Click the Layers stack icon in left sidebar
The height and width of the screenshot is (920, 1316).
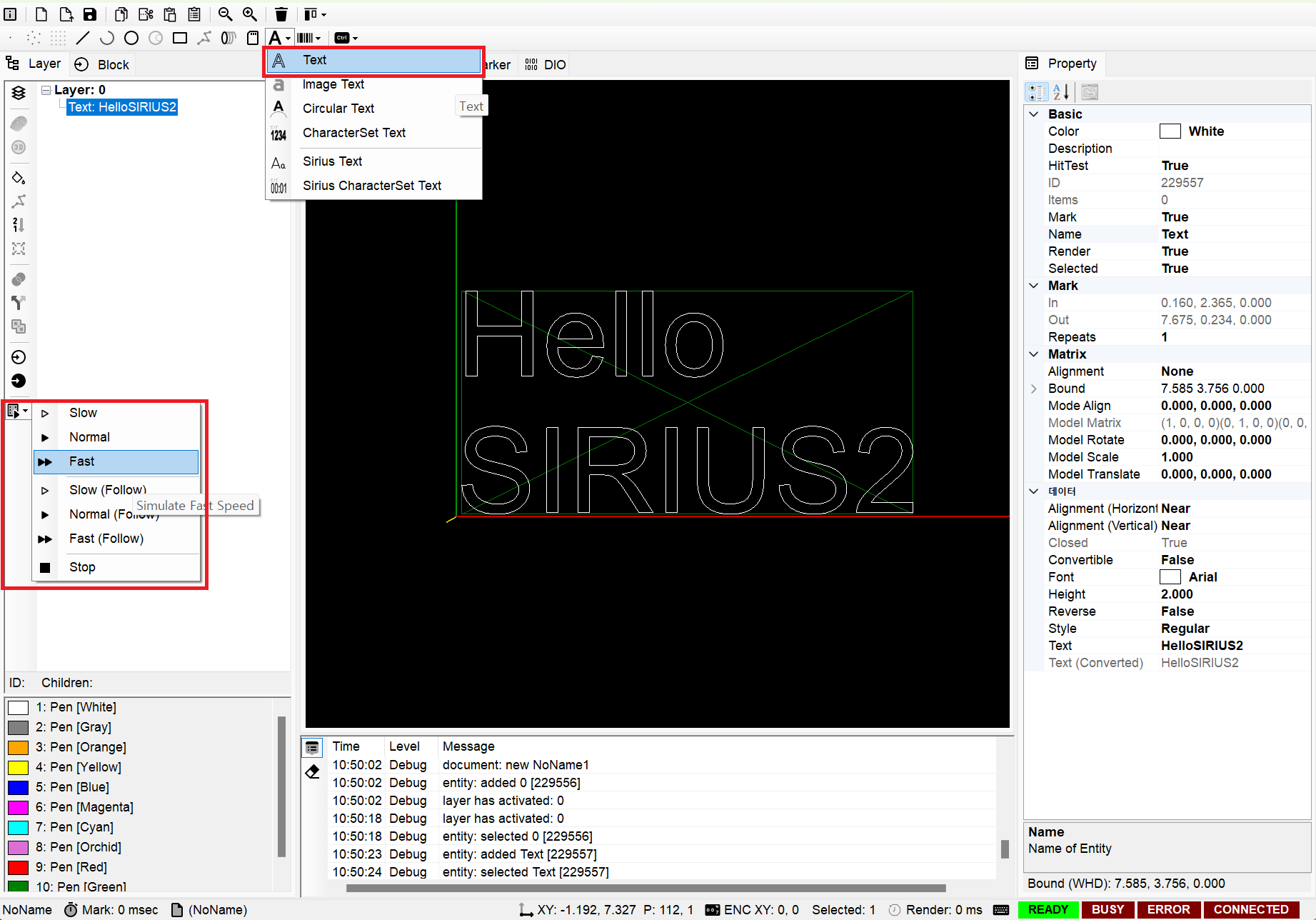(x=19, y=93)
